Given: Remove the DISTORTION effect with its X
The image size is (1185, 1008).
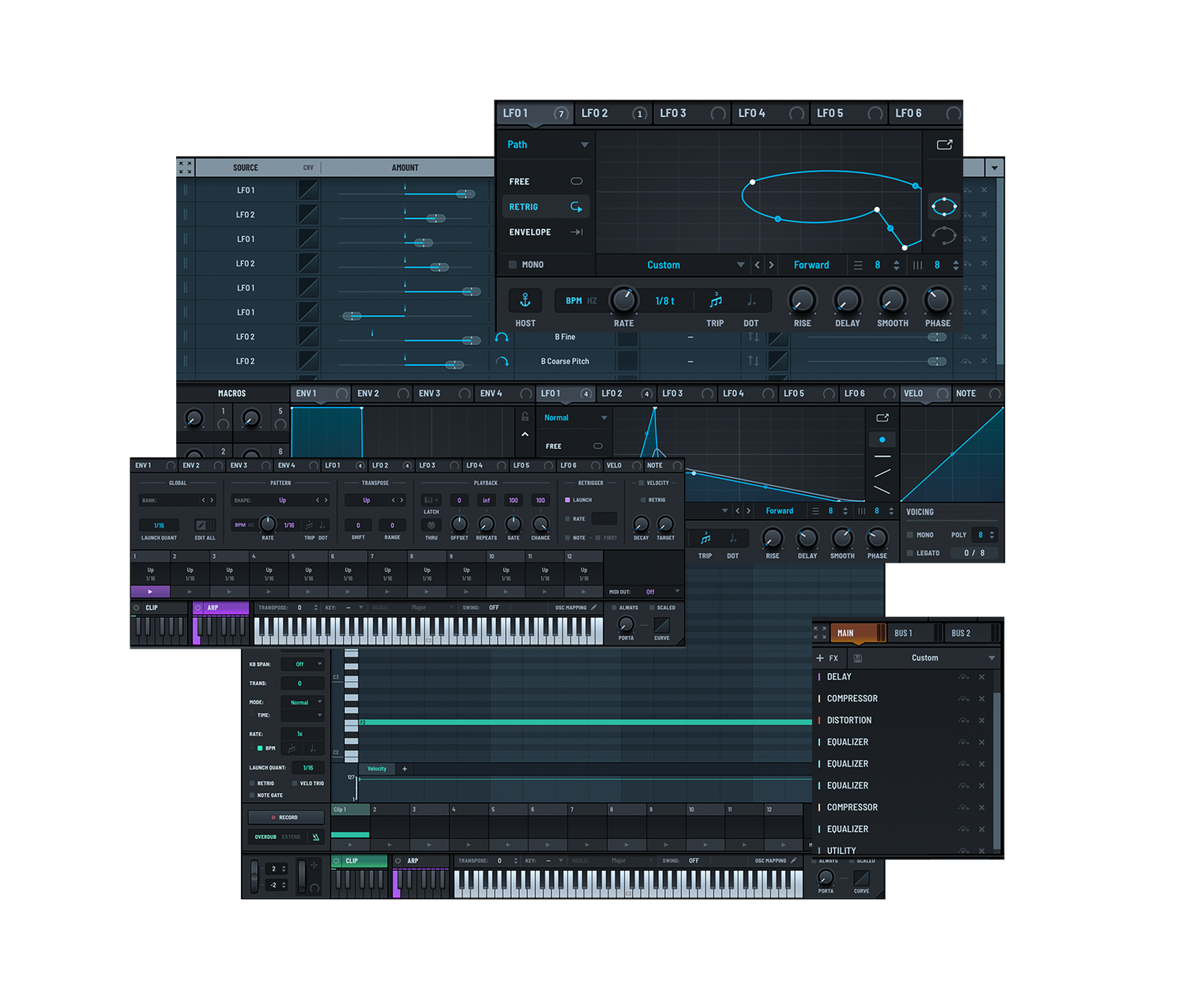Looking at the screenshot, I should tap(982, 720).
